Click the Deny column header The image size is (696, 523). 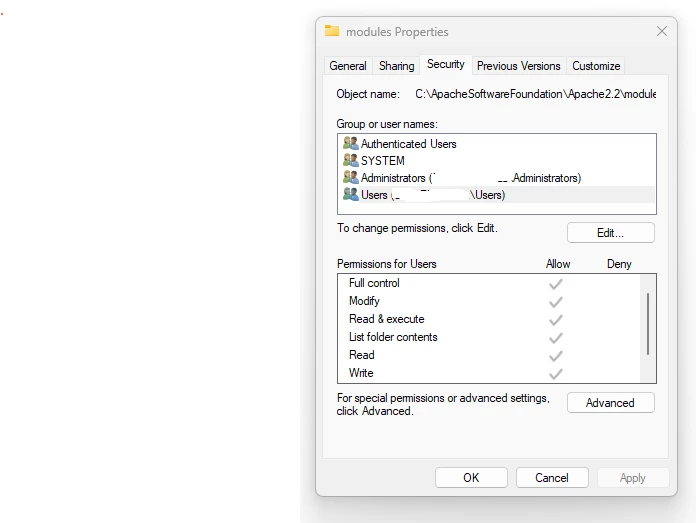click(x=619, y=264)
